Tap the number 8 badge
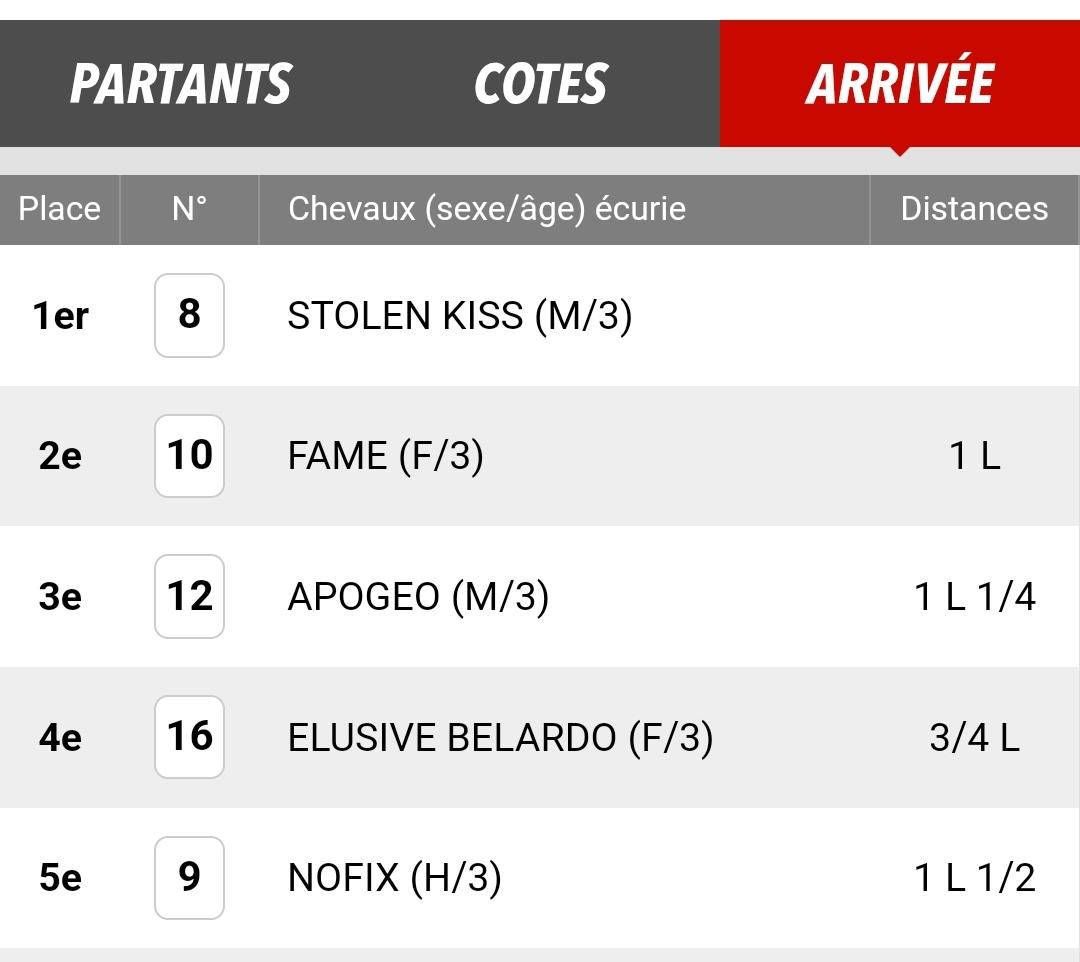1080x962 pixels. click(189, 315)
